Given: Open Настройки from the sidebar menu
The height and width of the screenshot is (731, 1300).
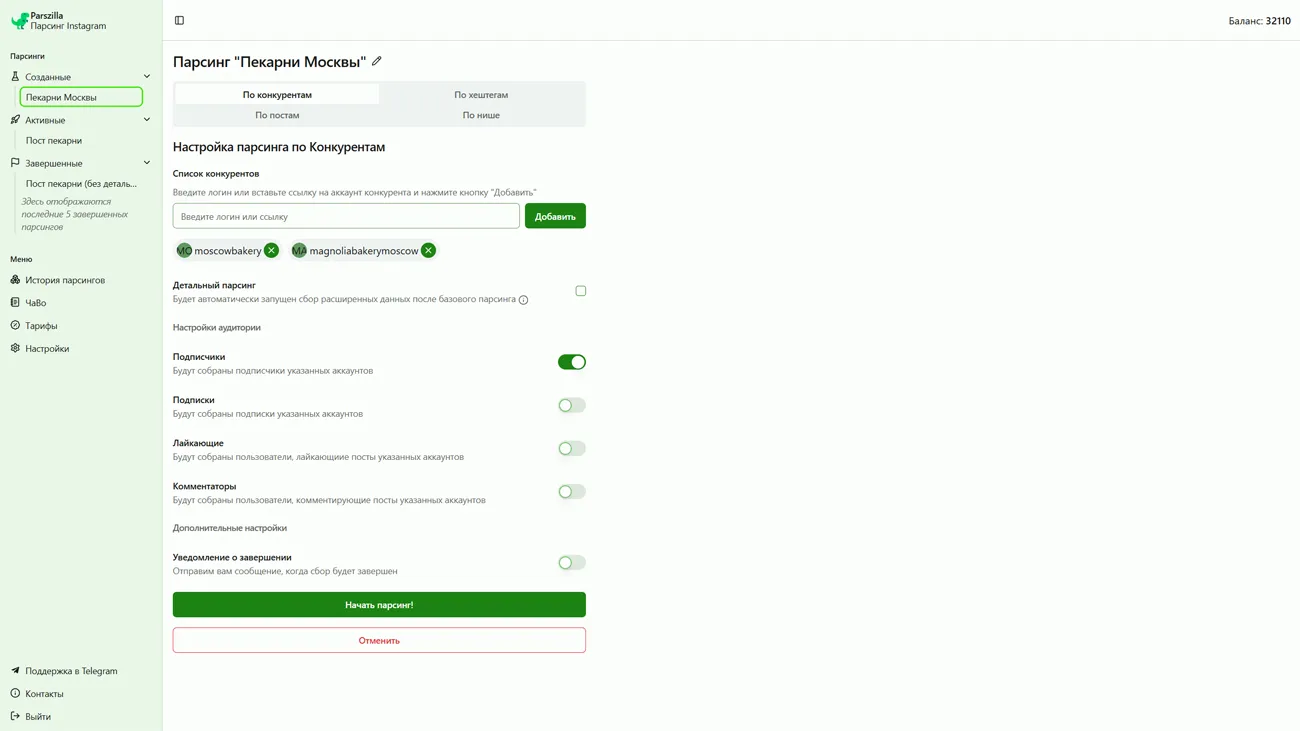Looking at the screenshot, I should click(47, 349).
